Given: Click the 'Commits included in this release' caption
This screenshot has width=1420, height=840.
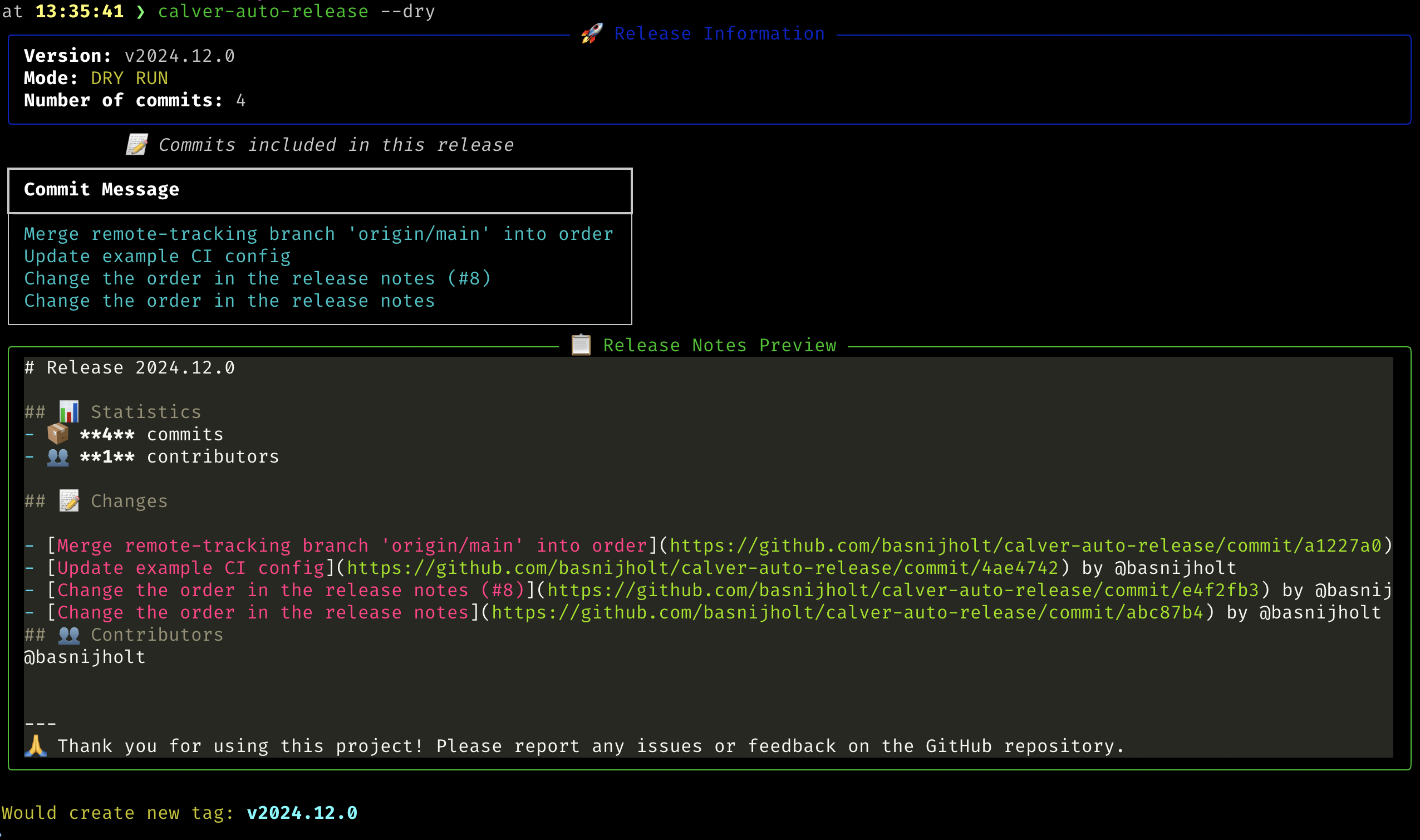Looking at the screenshot, I should pyautogui.click(x=336, y=145).
